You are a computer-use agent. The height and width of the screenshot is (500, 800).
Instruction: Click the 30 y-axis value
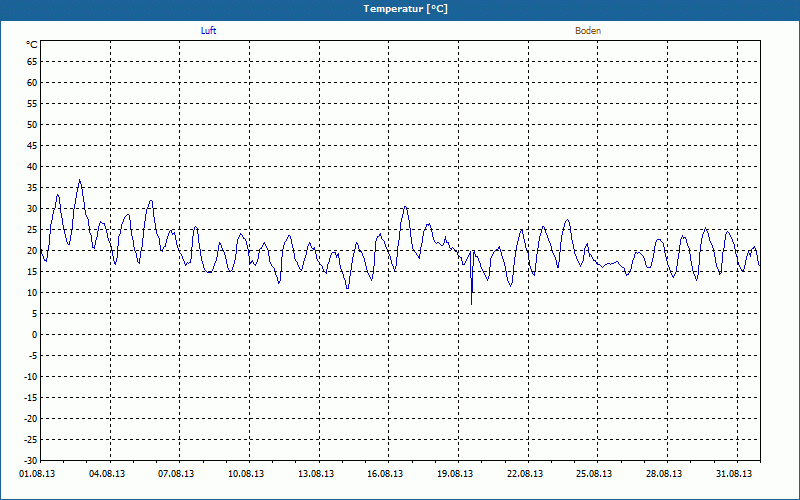click(x=32, y=209)
